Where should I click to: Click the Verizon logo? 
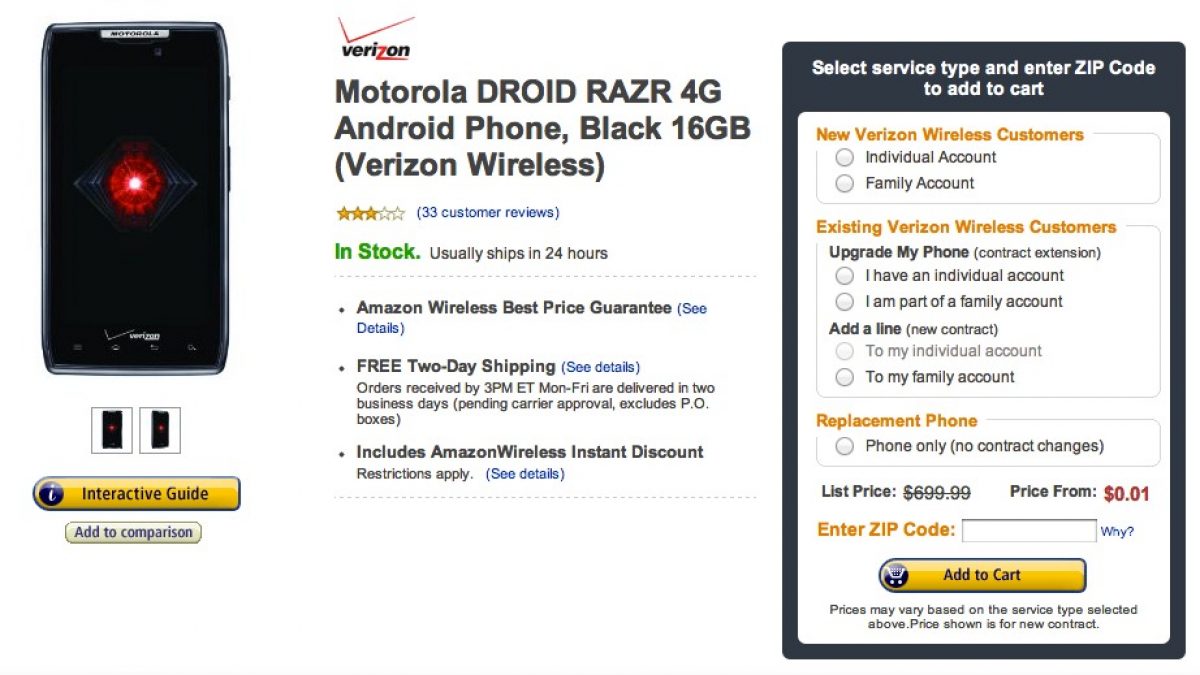pos(374,41)
